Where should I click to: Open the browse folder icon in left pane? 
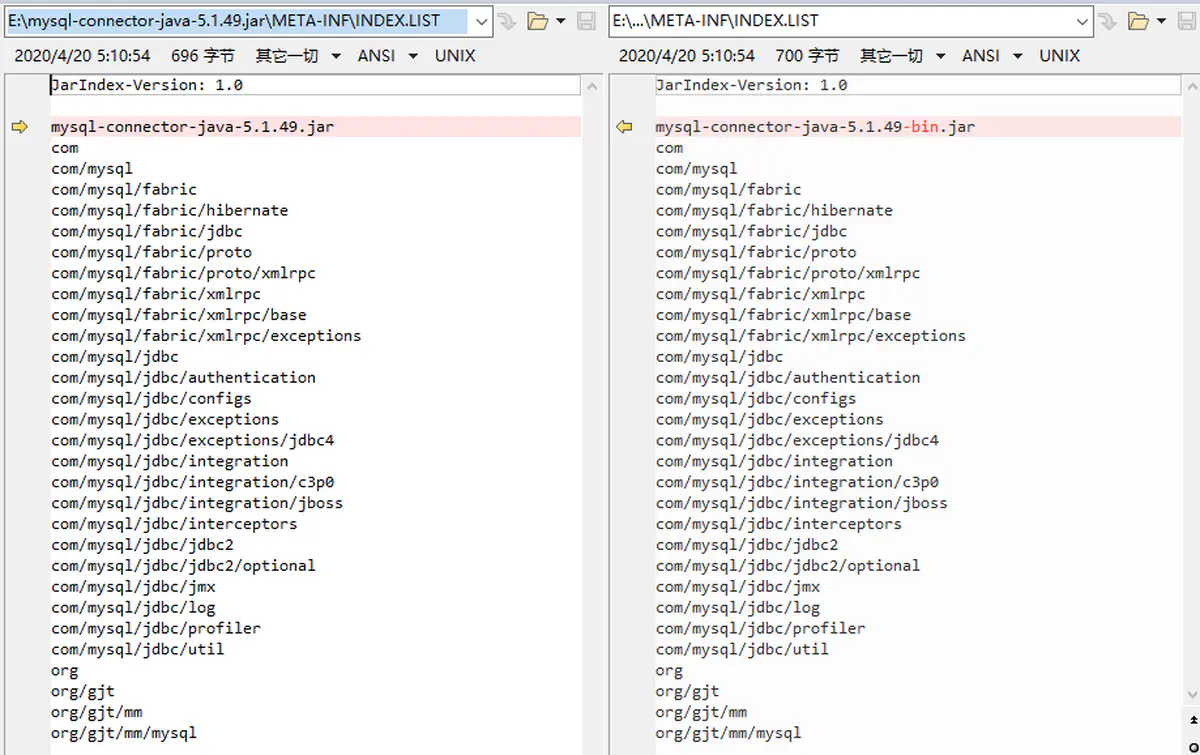click(x=538, y=21)
